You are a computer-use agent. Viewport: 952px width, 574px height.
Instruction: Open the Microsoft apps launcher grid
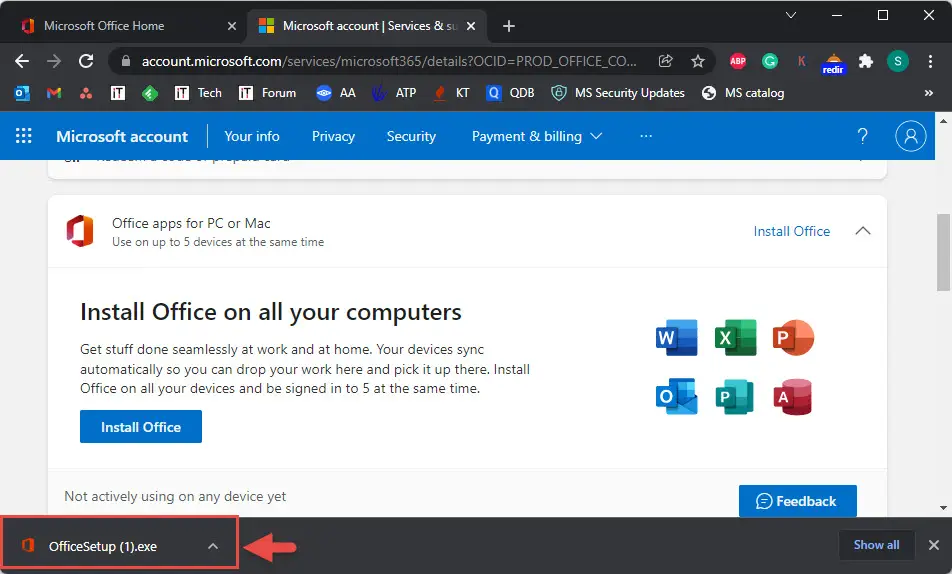pyautogui.click(x=23, y=135)
